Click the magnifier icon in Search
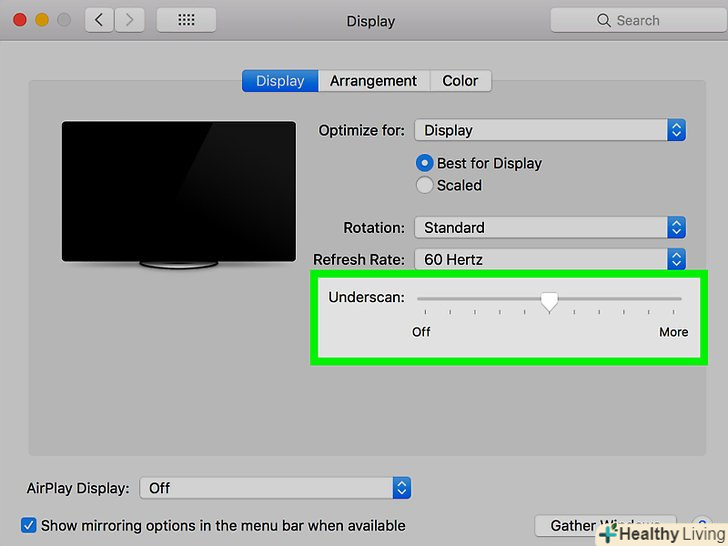 click(604, 20)
